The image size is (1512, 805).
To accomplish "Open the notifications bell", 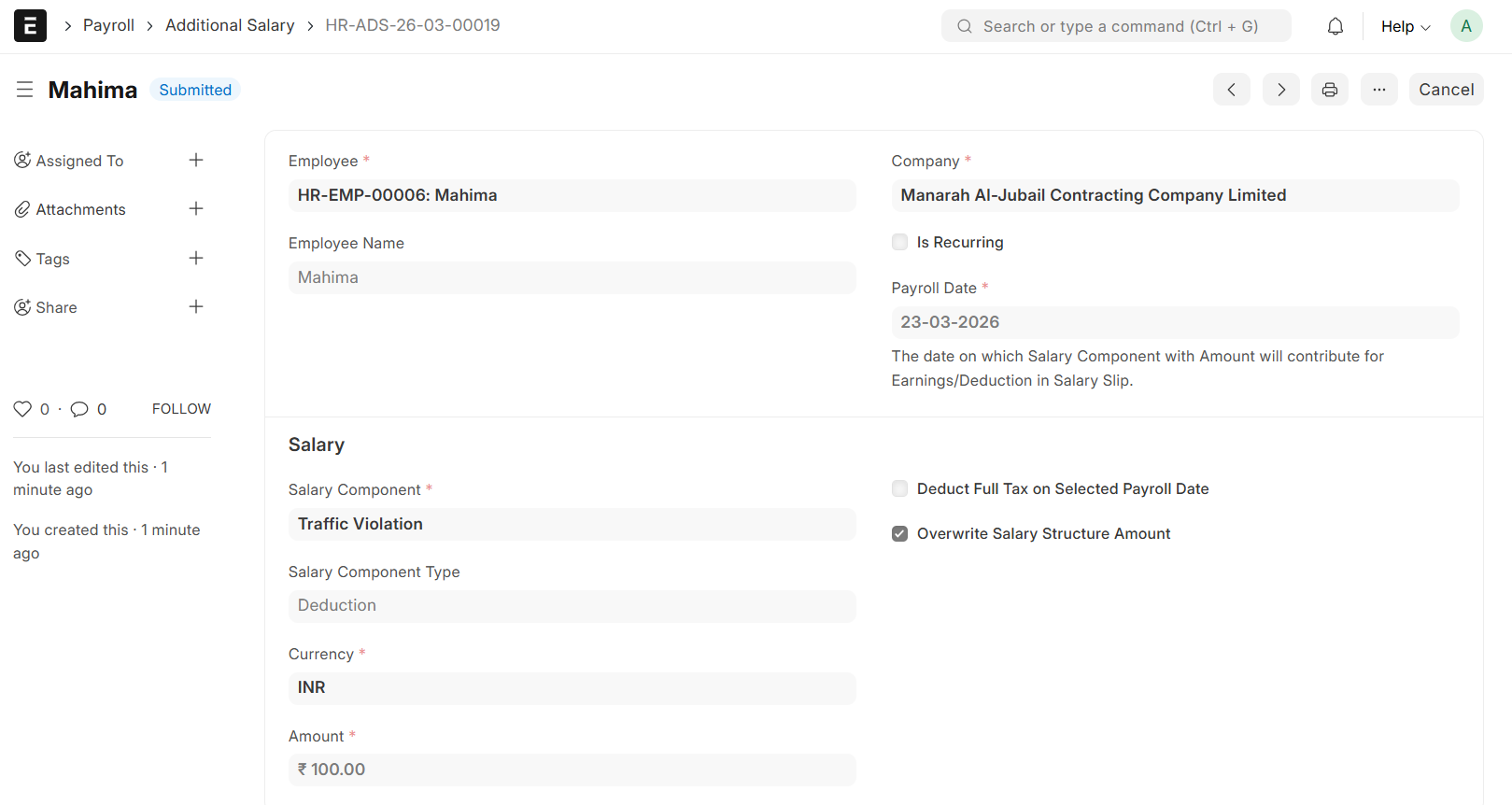I will [x=1335, y=26].
